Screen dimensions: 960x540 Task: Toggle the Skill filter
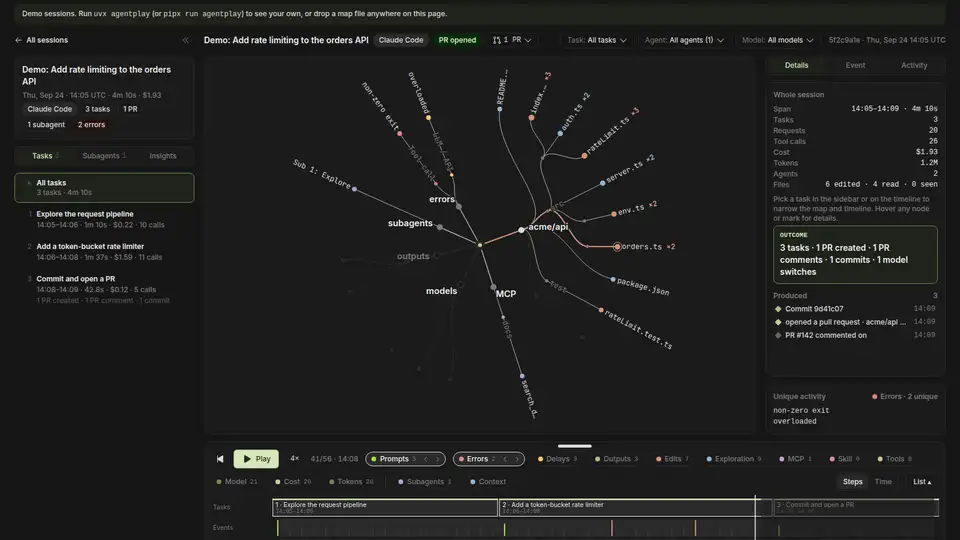coord(844,459)
